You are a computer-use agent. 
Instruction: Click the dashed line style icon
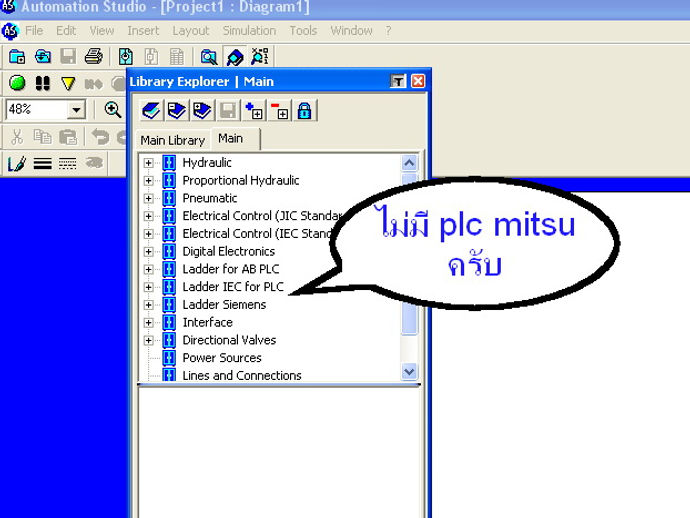(x=67, y=164)
